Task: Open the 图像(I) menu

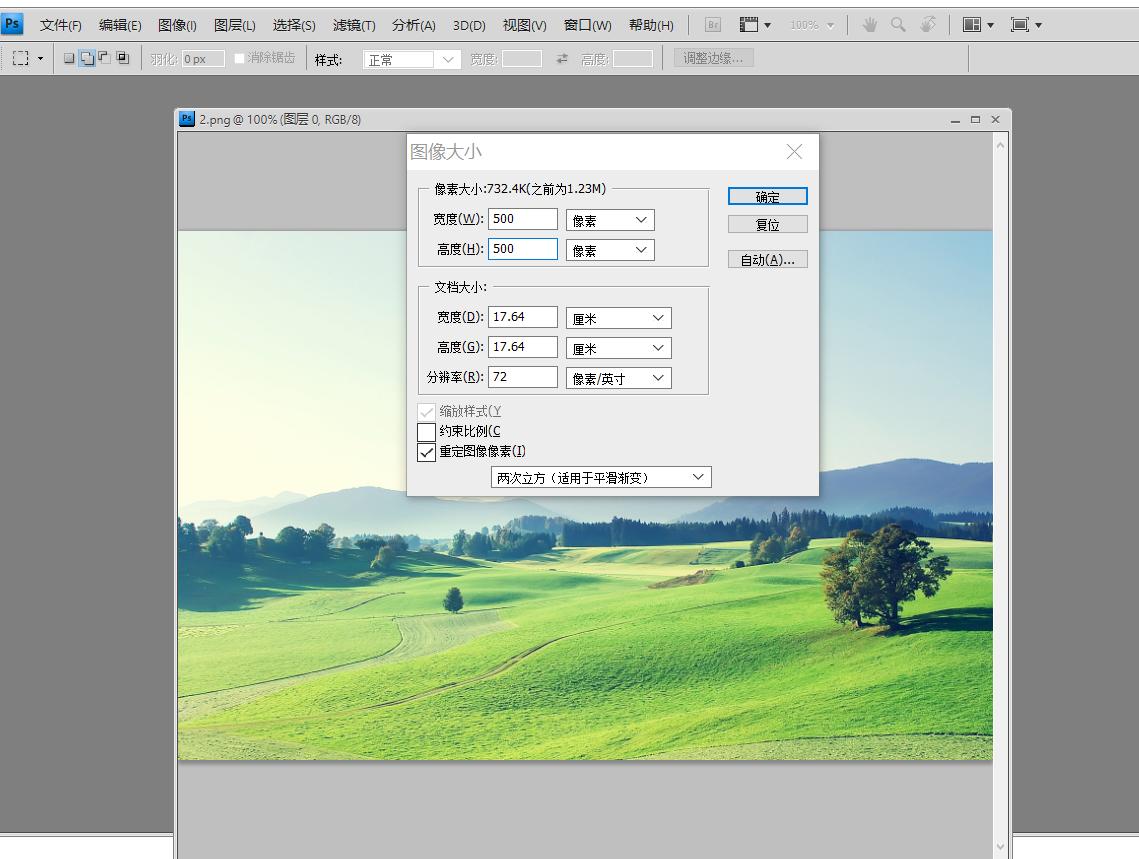Action: 177,25
